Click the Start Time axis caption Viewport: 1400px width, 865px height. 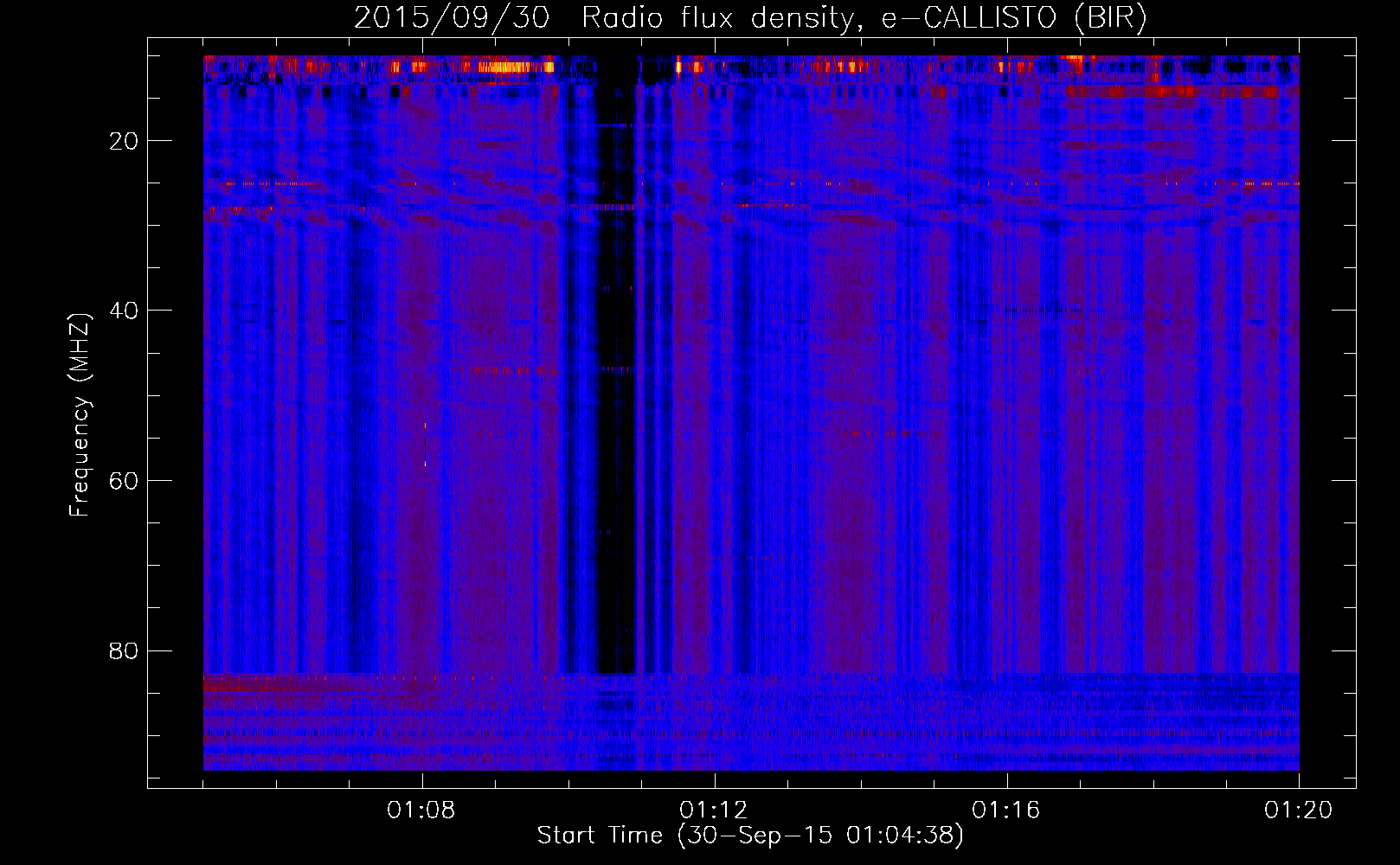coord(750,836)
